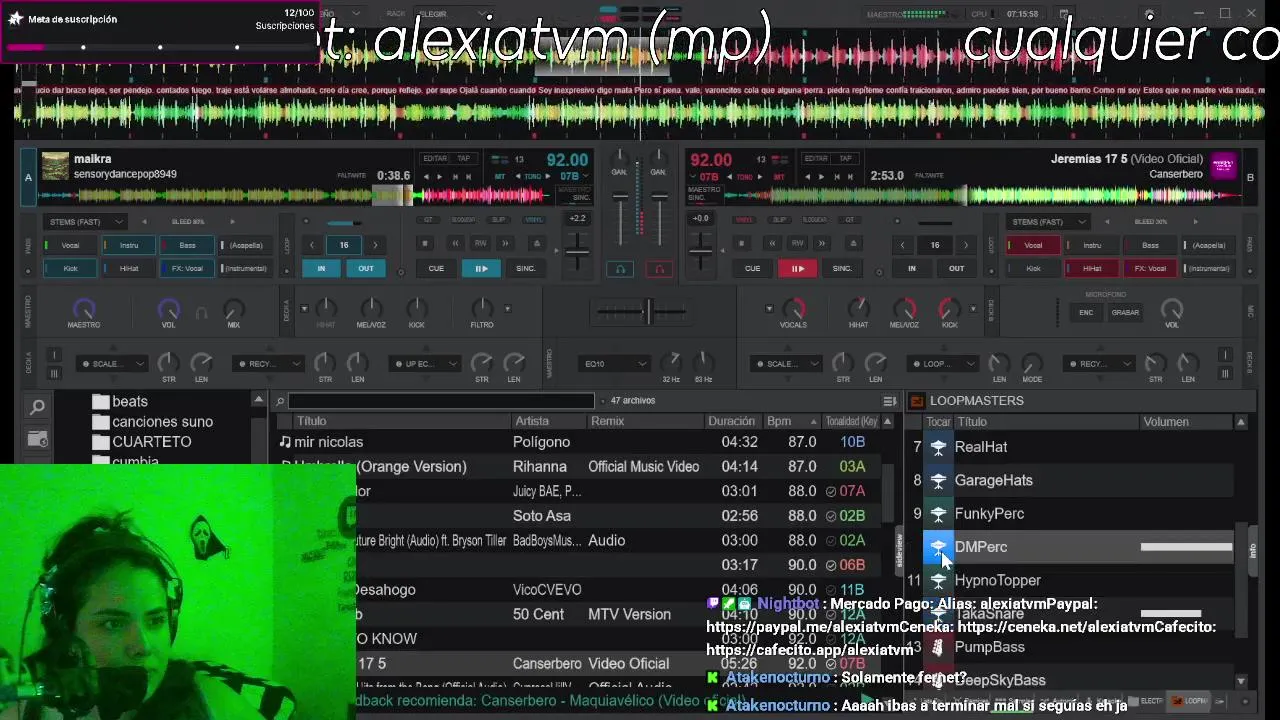Eject the track from deck B

point(852,243)
